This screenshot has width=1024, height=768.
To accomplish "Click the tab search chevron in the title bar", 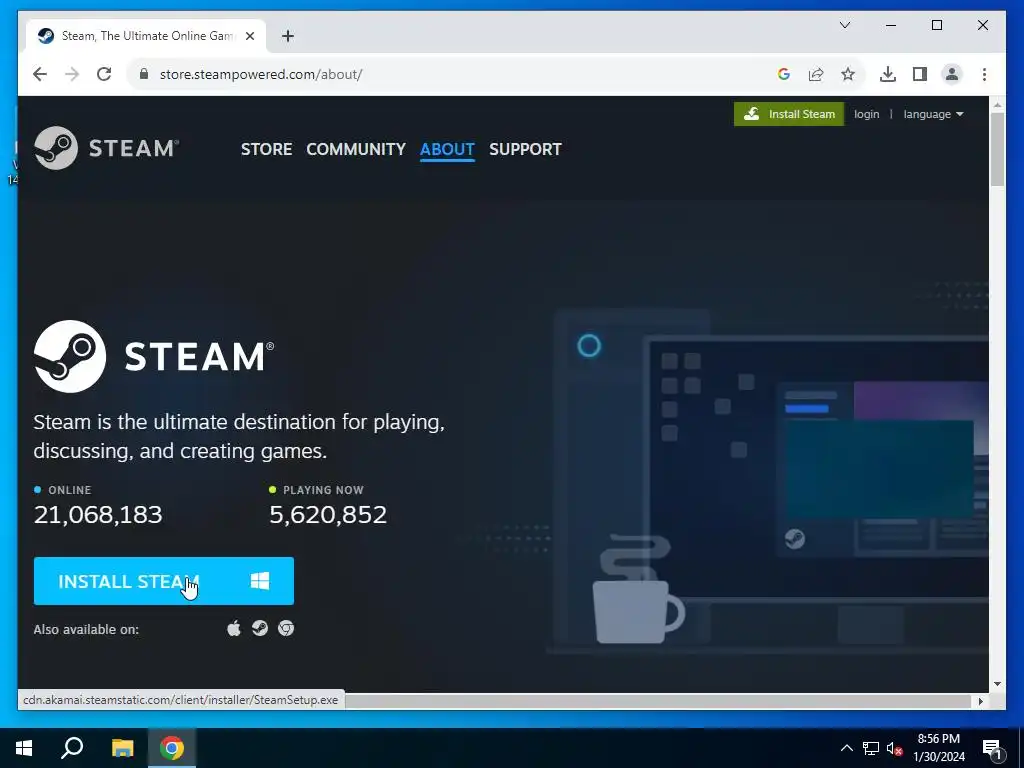I will tap(844, 25).
